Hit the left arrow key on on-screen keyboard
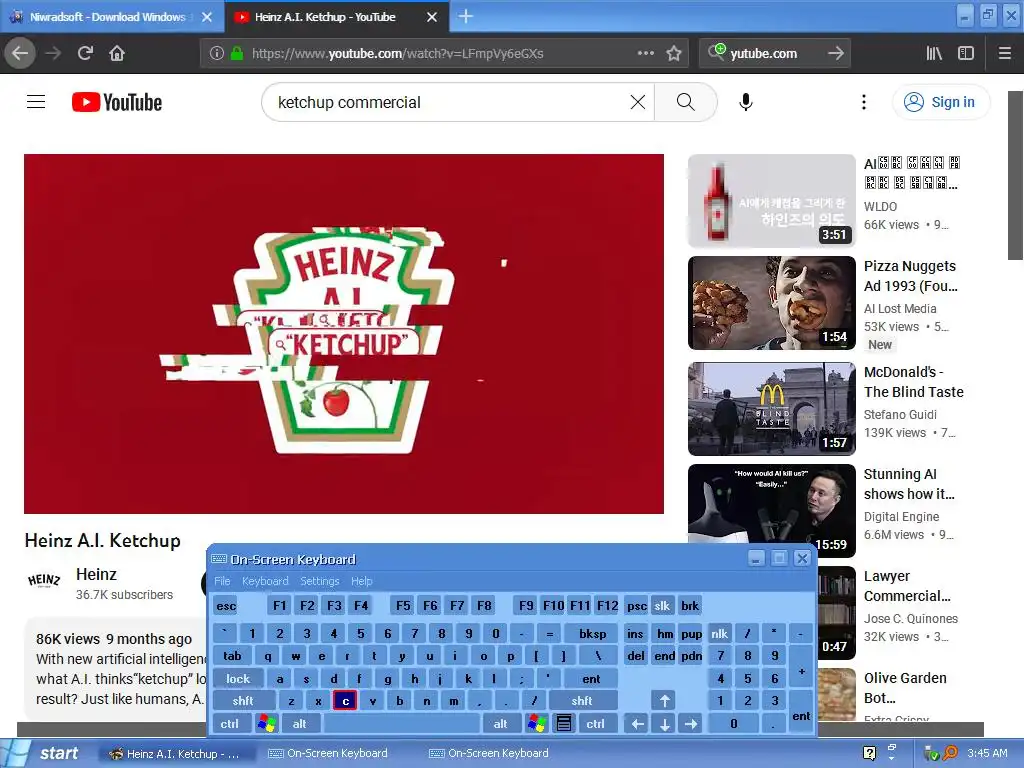1024x768 pixels. coord(637,724)
